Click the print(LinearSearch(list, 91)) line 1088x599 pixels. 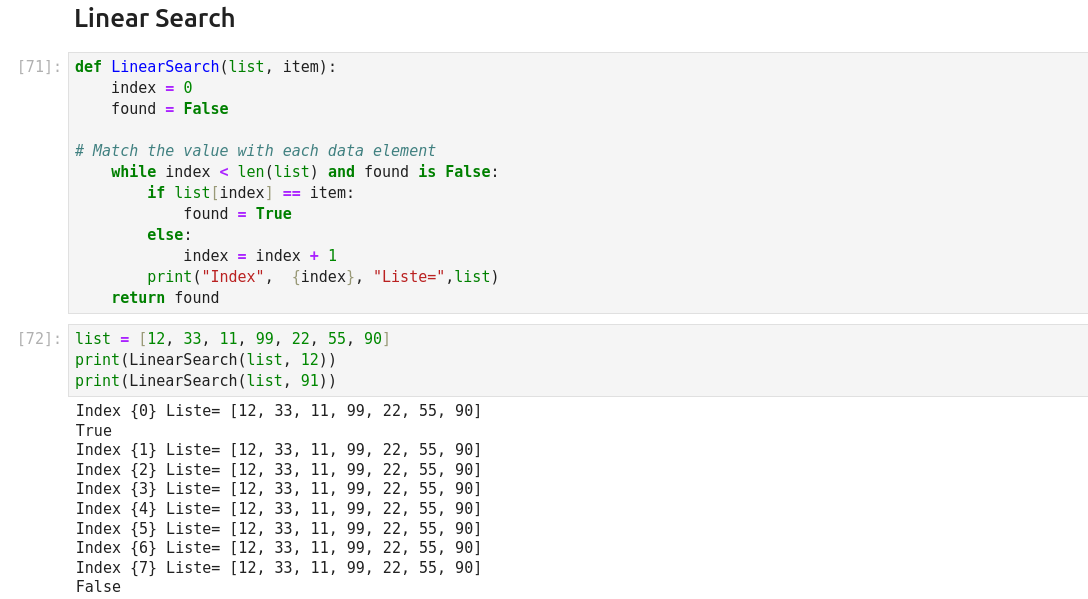[205, 381]
